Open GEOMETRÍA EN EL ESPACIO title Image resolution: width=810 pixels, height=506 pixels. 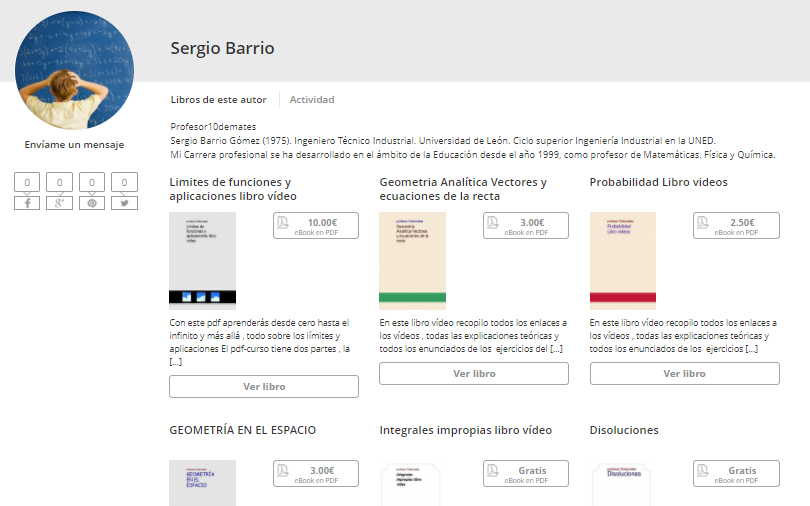pyautogui.click(x=243, y=430)
